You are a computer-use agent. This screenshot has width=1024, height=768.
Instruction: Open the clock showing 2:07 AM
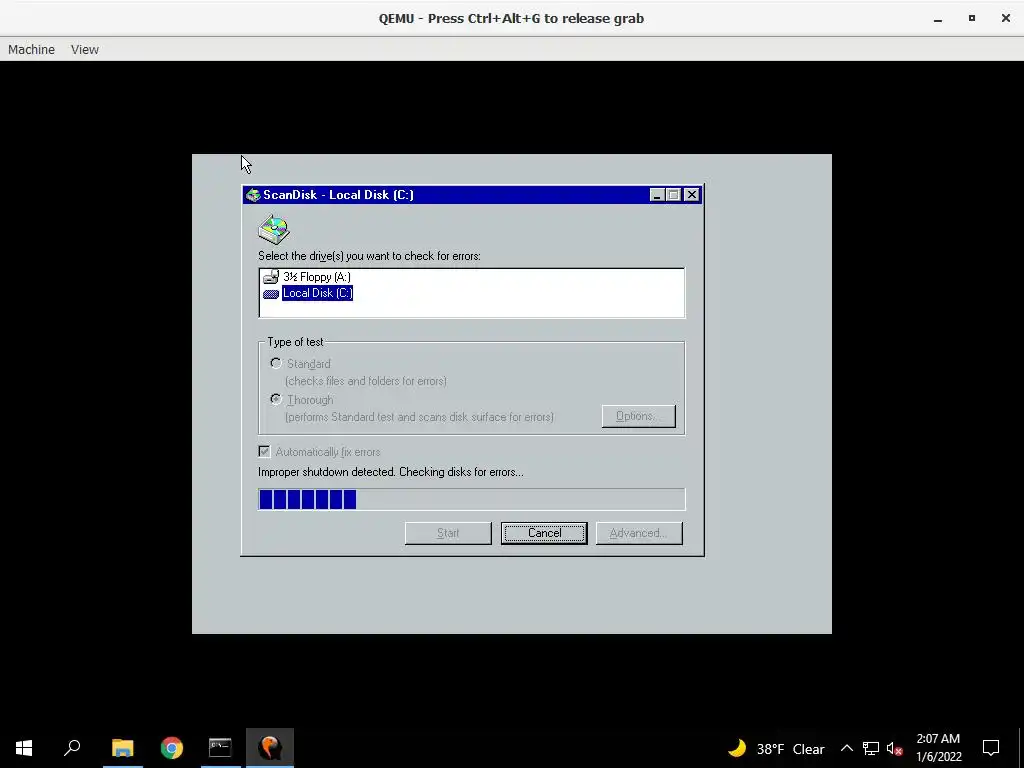point(938,748)
